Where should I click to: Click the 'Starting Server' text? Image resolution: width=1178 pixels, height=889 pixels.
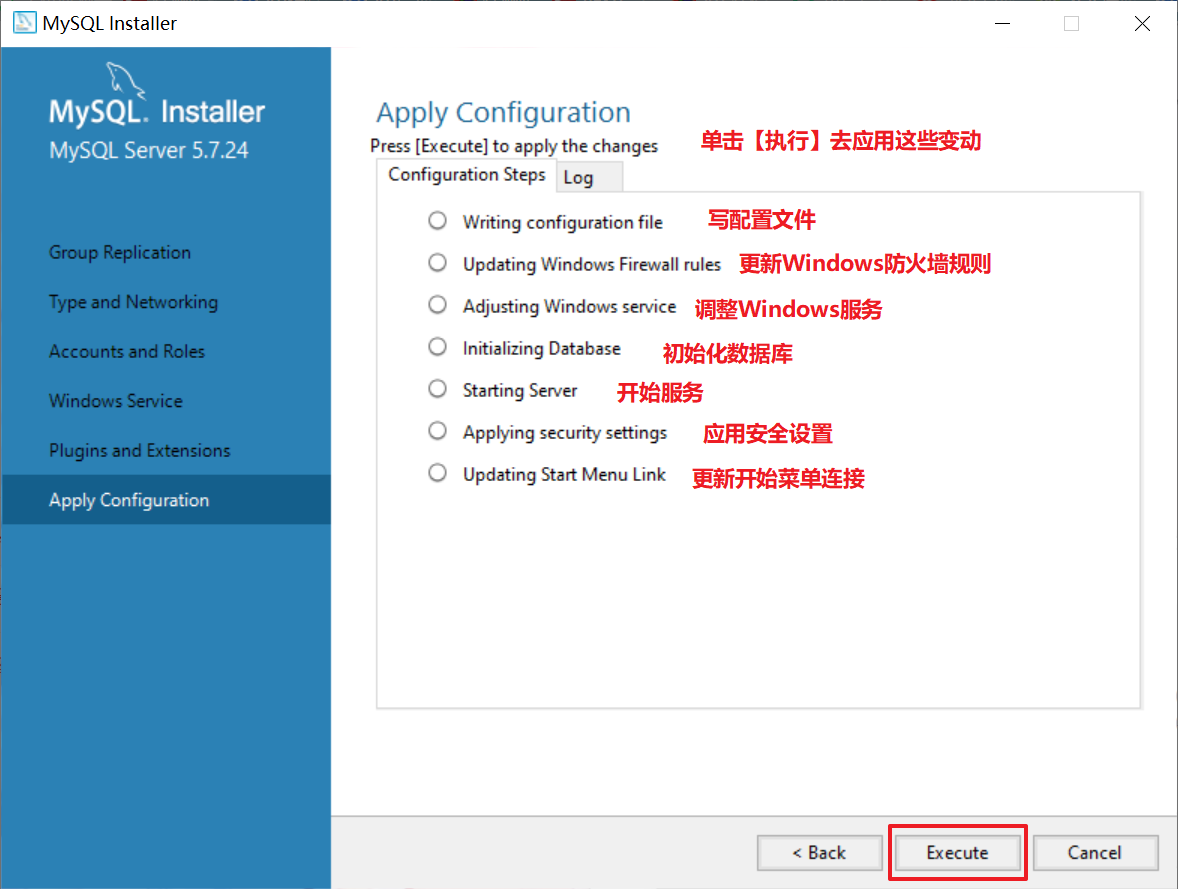point(520,391)
